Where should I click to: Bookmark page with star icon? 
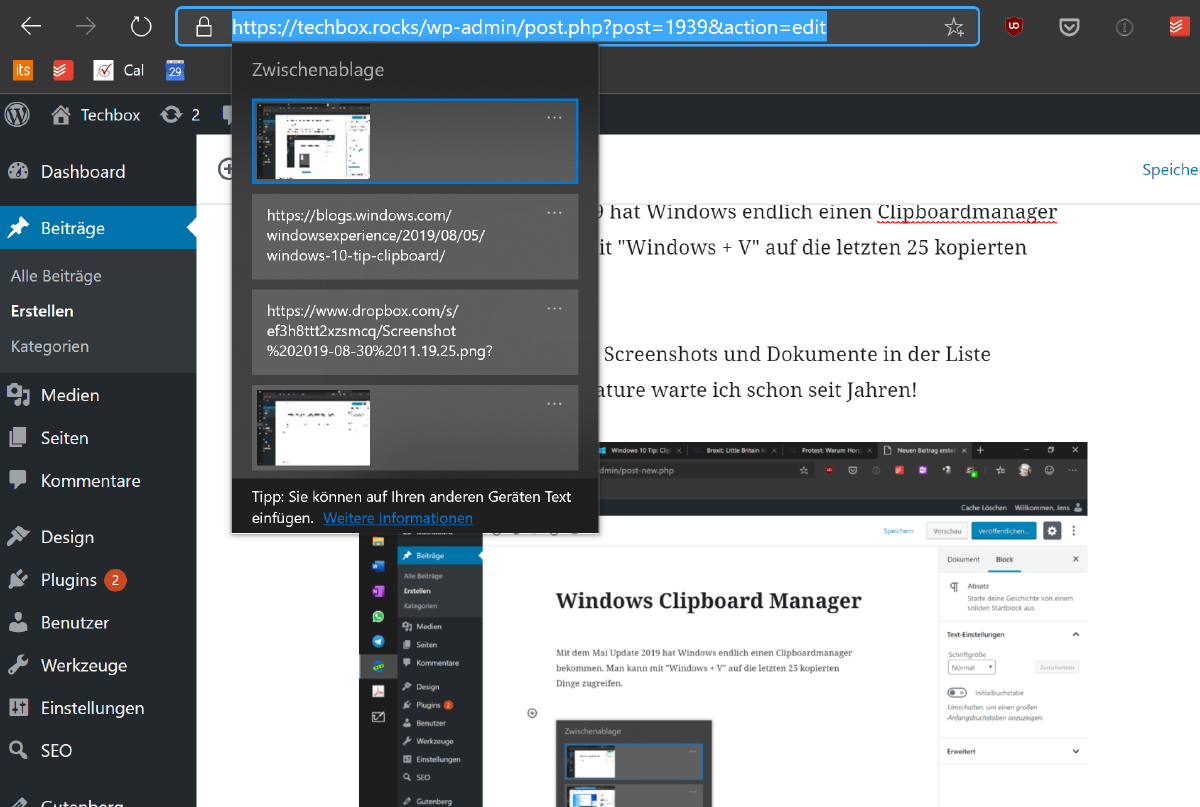[954, 27]
